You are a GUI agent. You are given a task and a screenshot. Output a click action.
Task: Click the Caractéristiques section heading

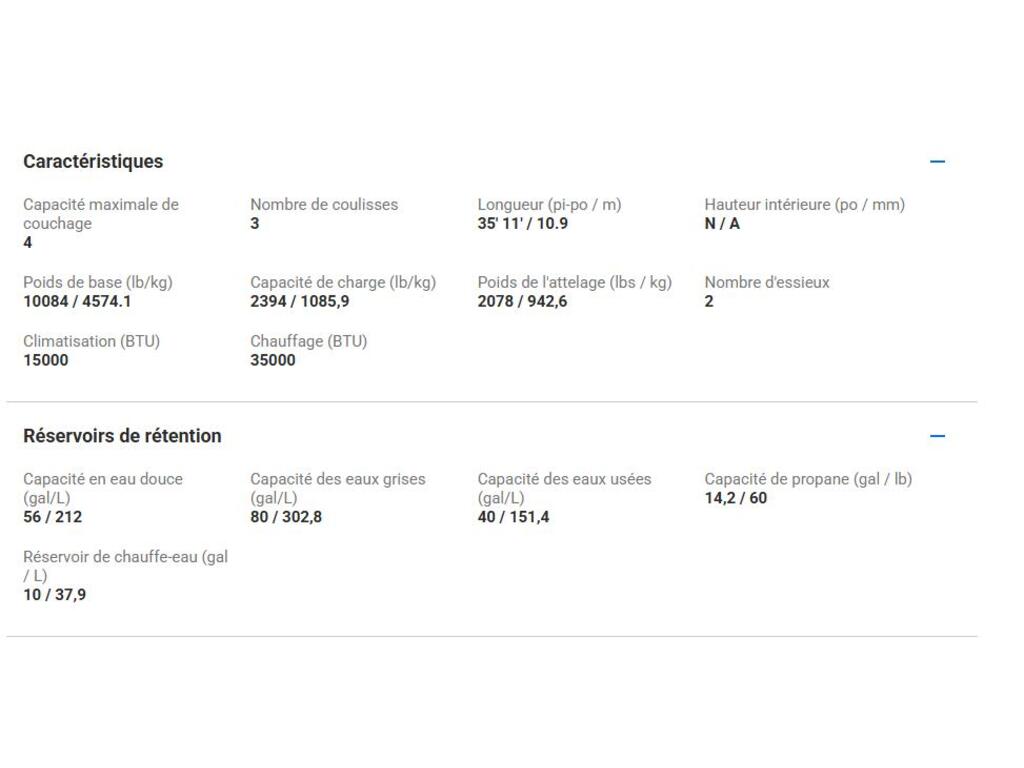tap(93, 161)
